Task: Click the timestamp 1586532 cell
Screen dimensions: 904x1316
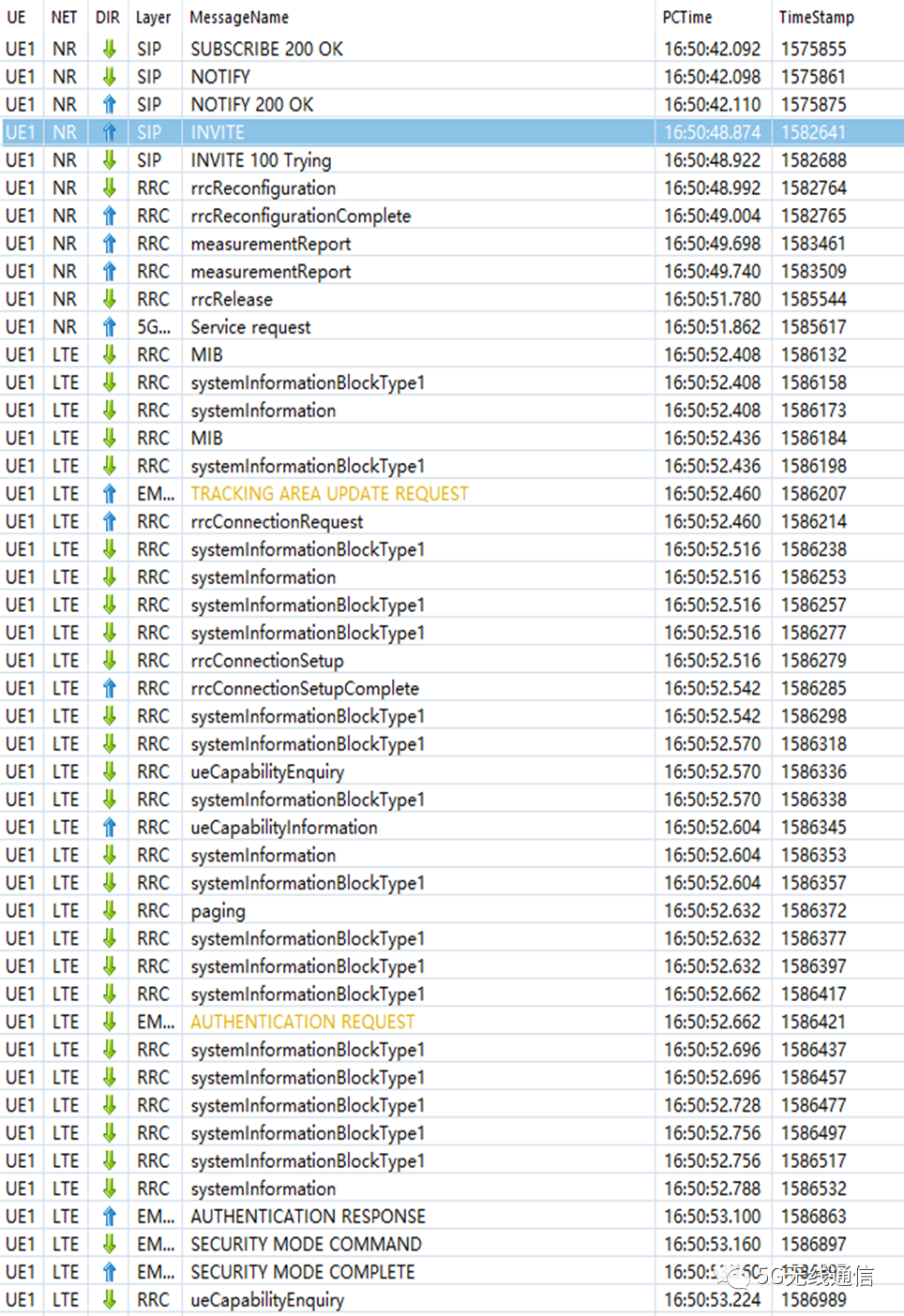Action: (x=813, y=1189)
